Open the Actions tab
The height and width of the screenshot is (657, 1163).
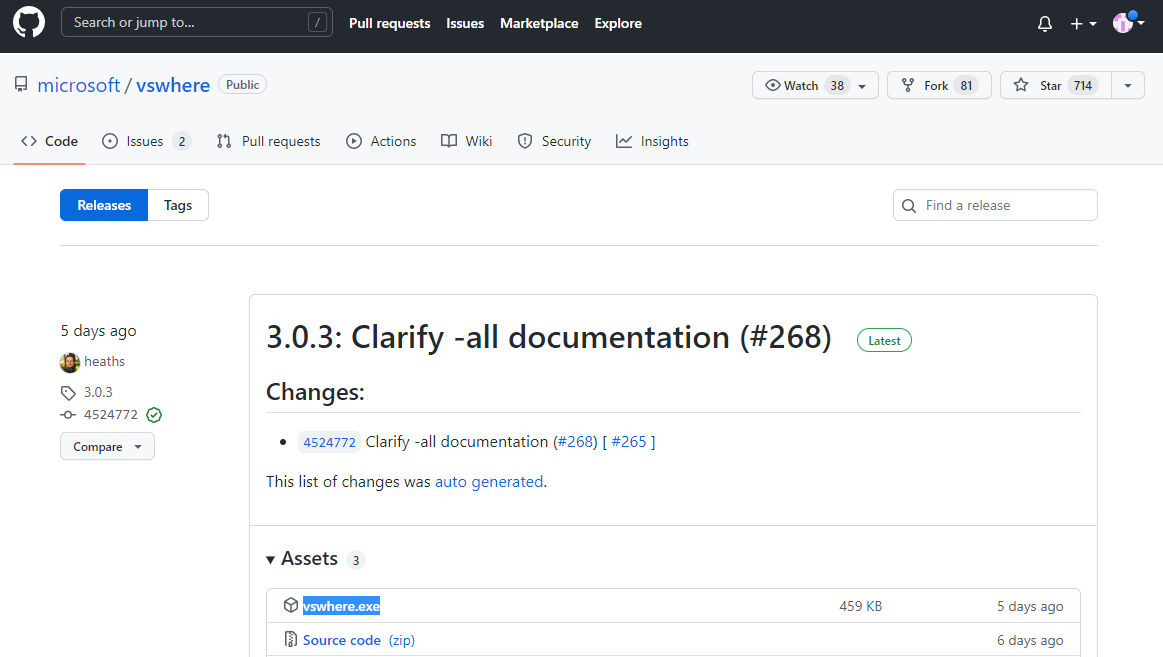(381, 141)
